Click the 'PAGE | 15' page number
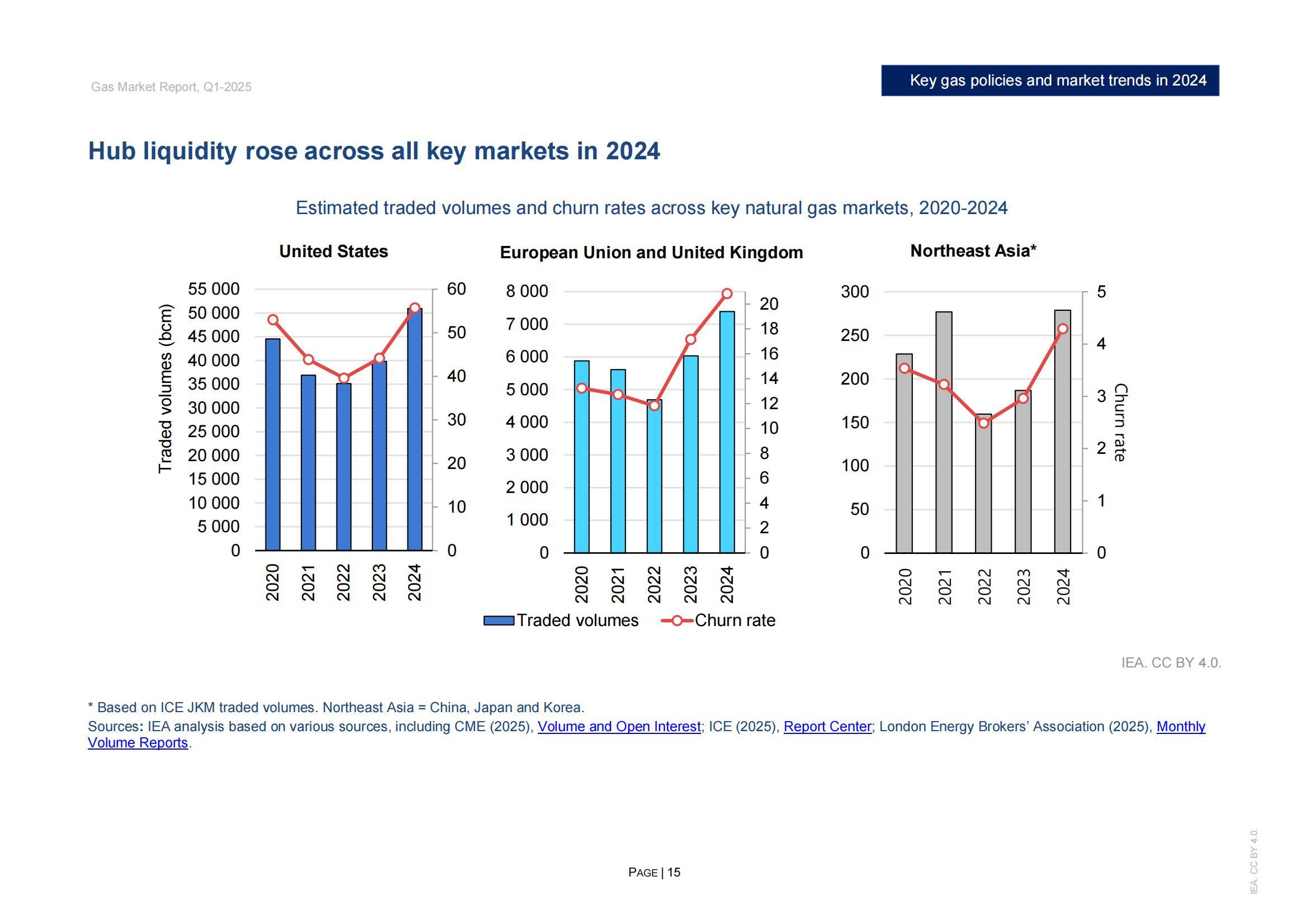Image resolution: width=1307 pixels, height=924 pixels. (654, 872)
